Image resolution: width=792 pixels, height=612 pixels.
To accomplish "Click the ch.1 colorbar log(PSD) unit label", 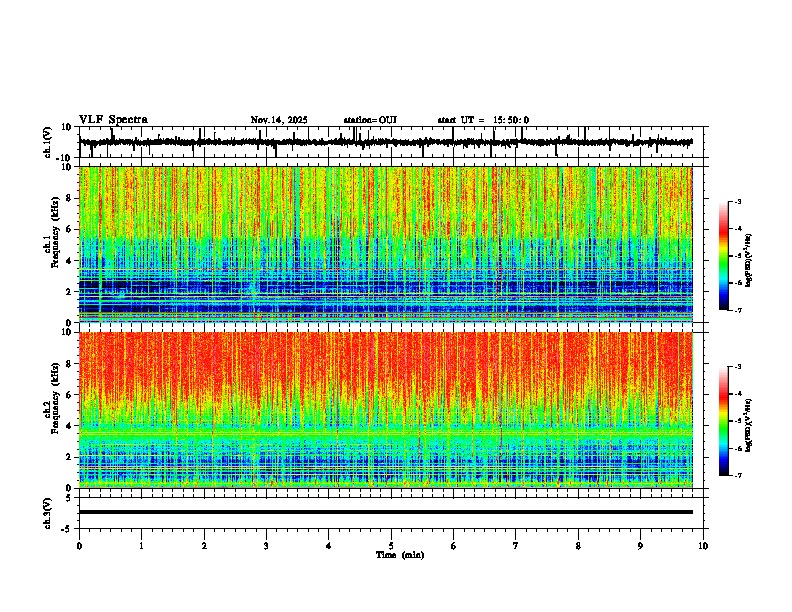I will coord(748,261).
